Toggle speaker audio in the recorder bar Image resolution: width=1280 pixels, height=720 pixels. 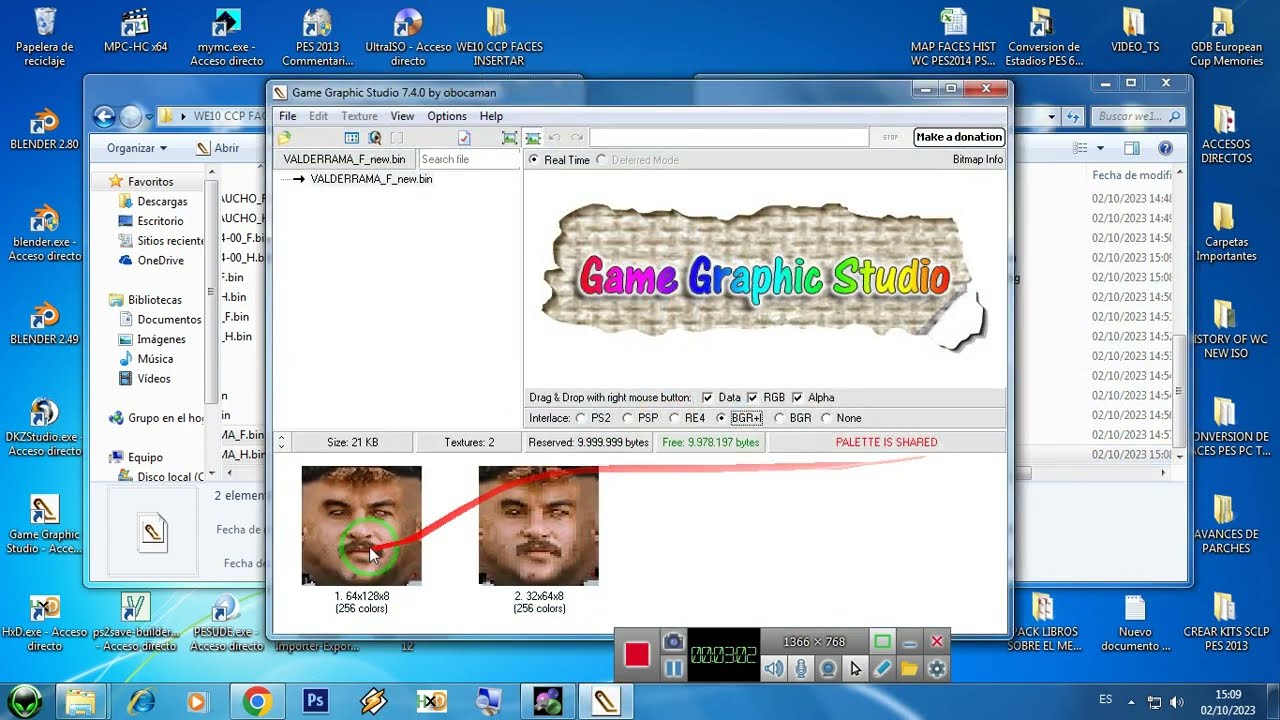point(774,669)
